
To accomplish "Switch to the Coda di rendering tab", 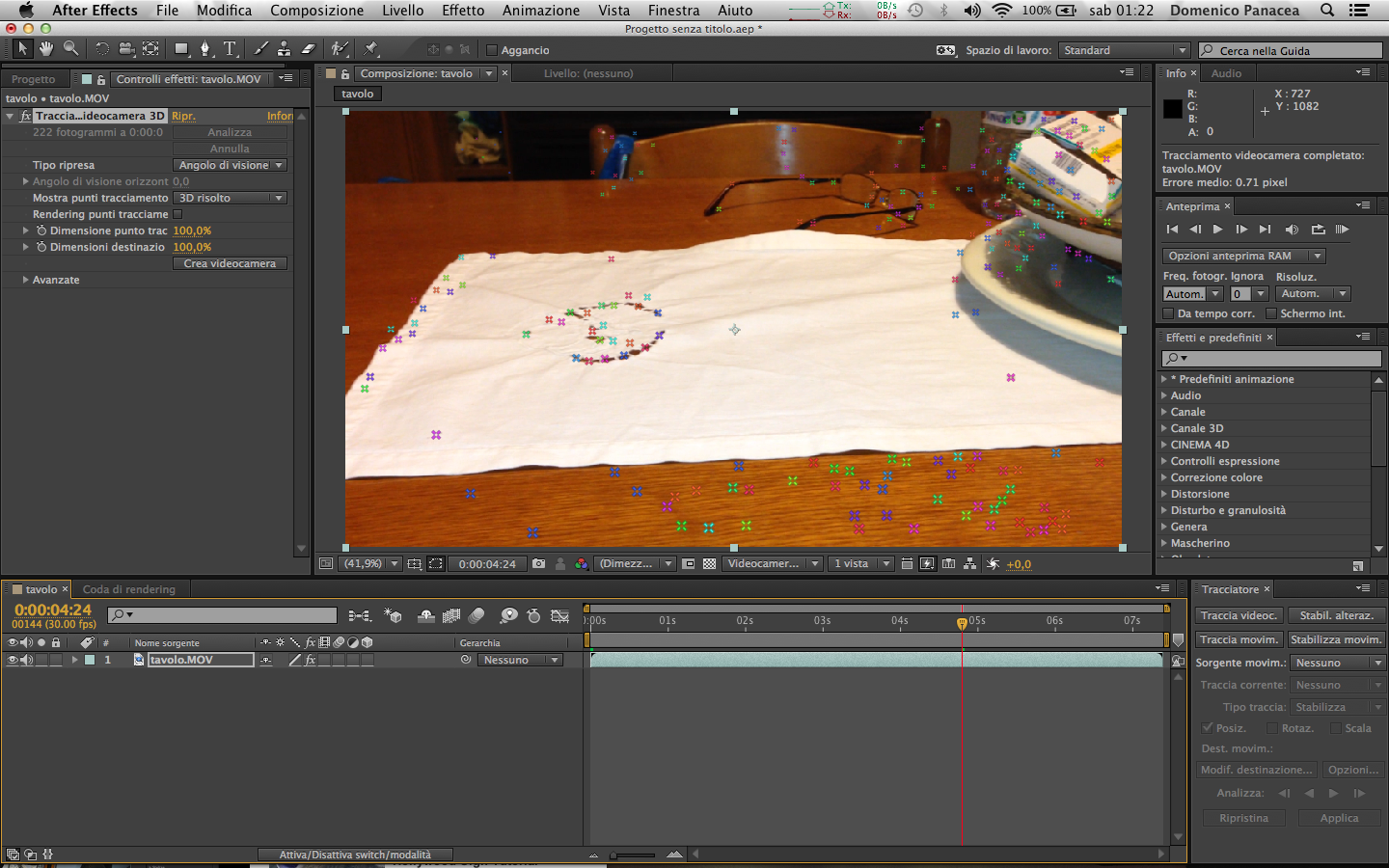I will (x=128, y=589).
